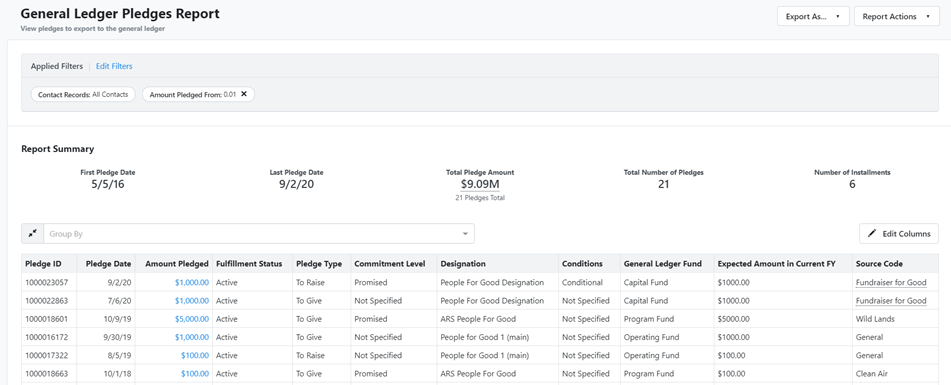This screenshot has height=385, width=951.
Task: Click the 21 Pledges Total caption
Action: coord(480,198)
